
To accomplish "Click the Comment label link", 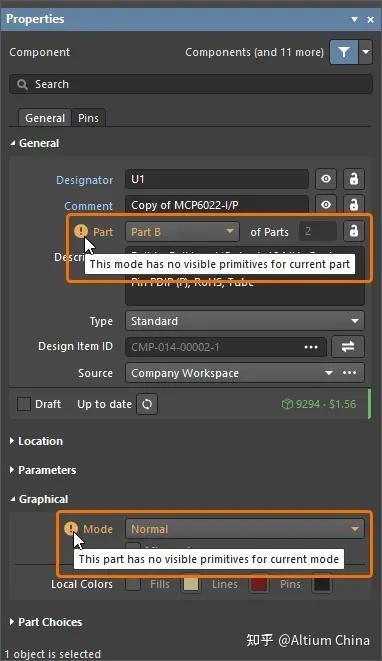I will click(89, 206).
